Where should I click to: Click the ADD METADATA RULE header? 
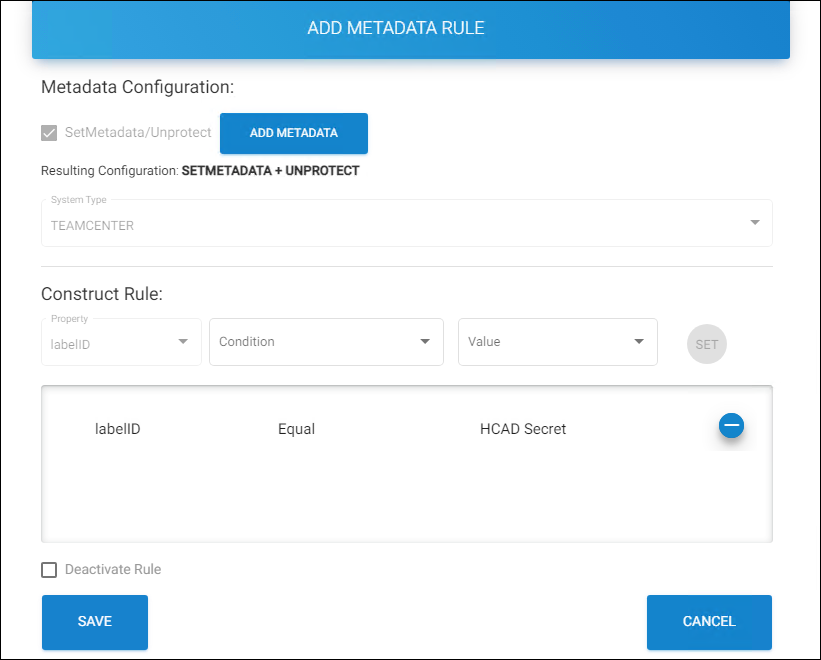point(396,28)
